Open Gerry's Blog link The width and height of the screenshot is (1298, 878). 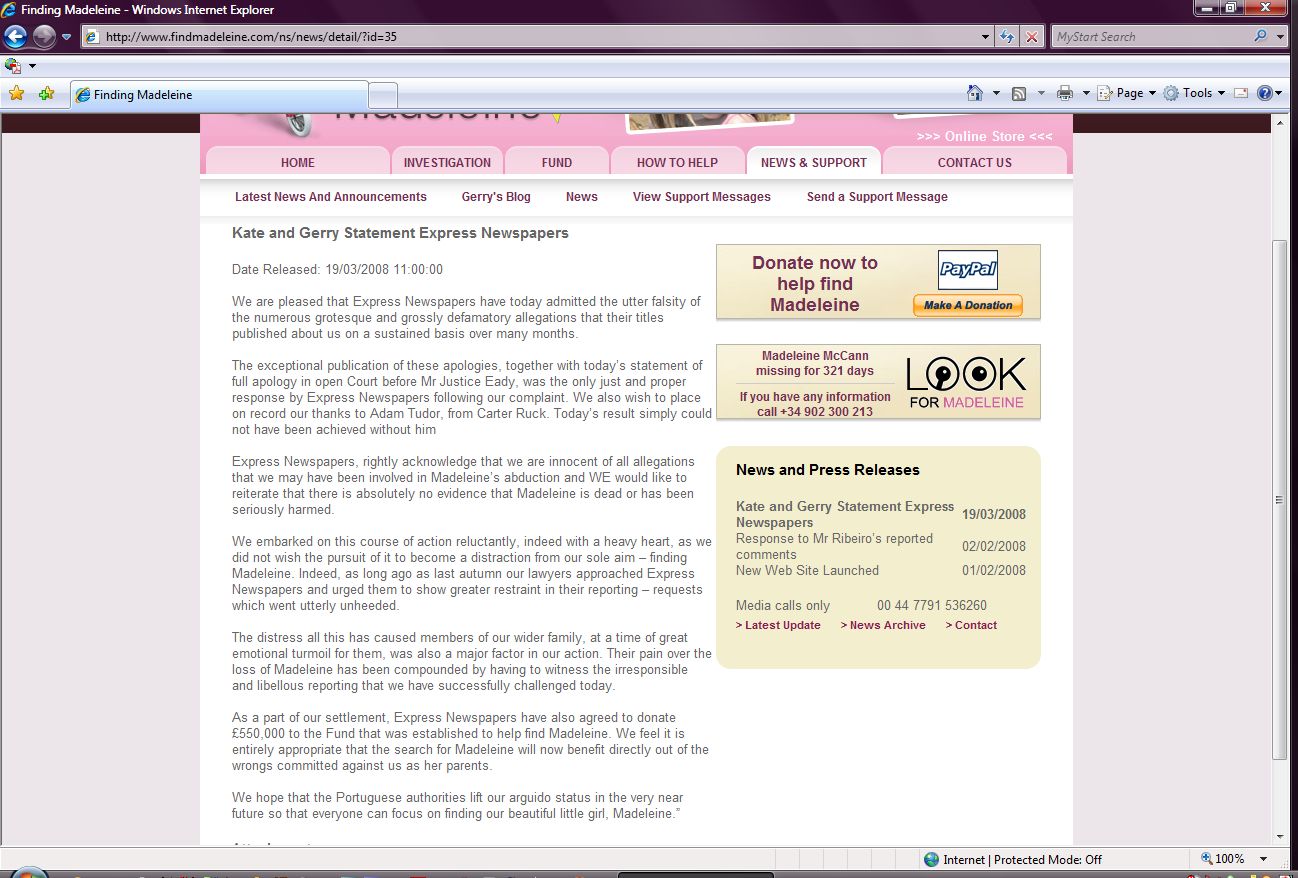(x=496, y=197)
